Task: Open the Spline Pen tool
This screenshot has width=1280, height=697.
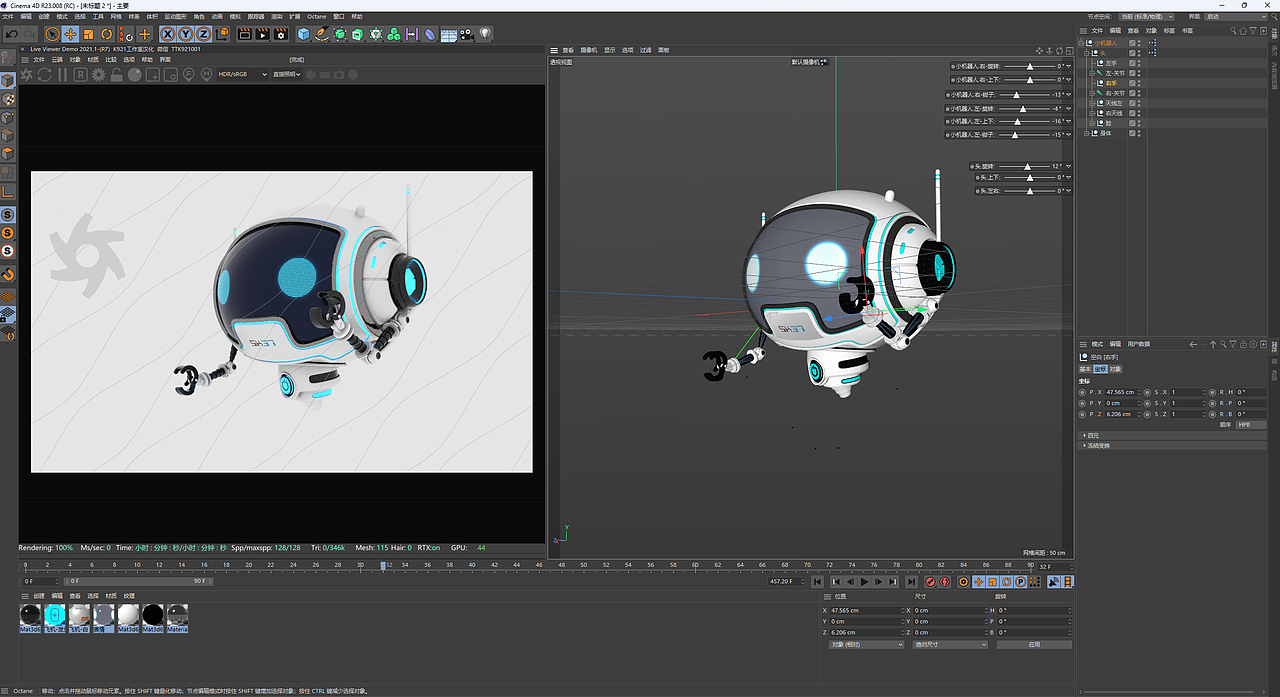Action: (322, 34)
